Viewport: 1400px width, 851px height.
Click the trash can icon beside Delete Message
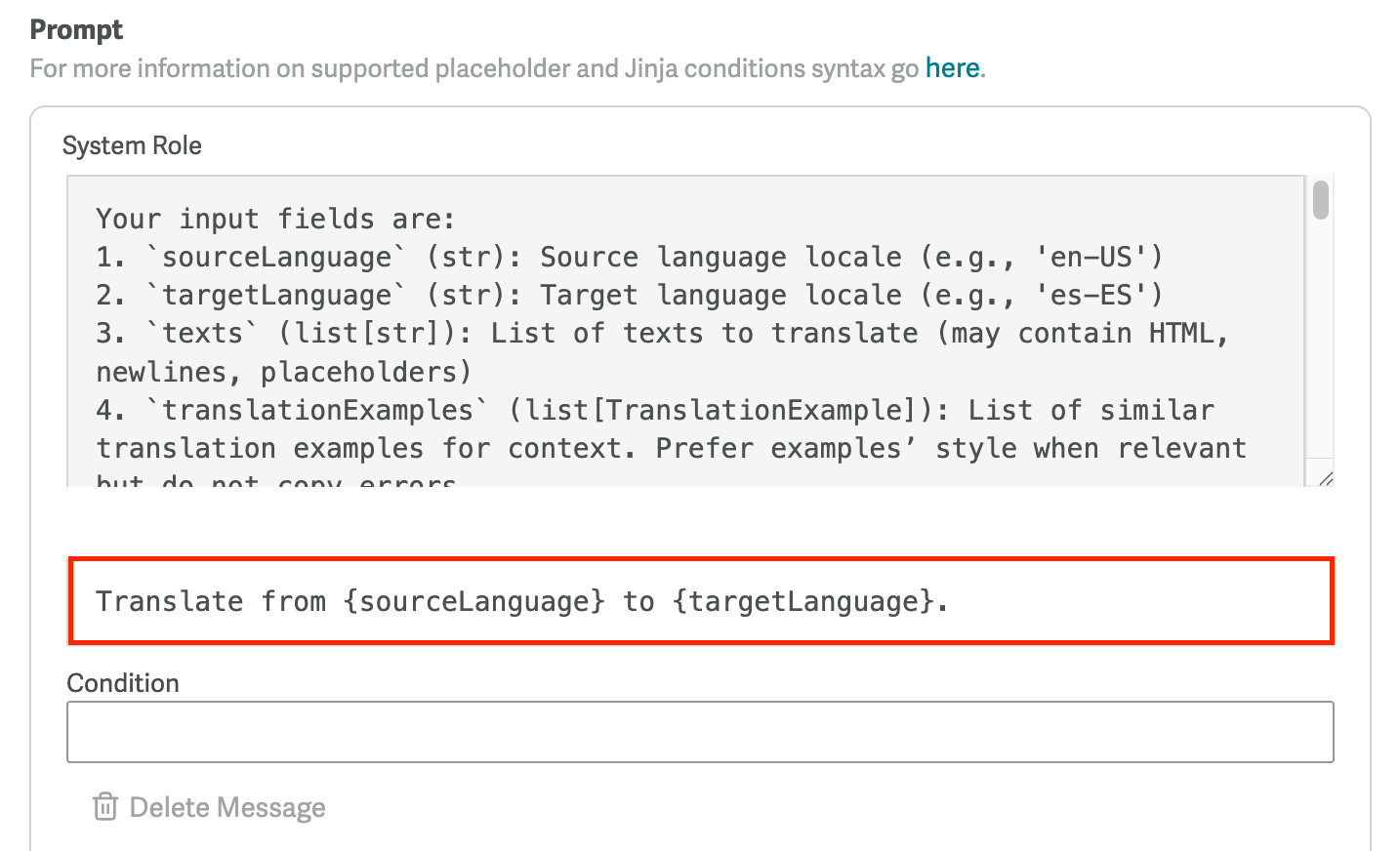(104, 807)
